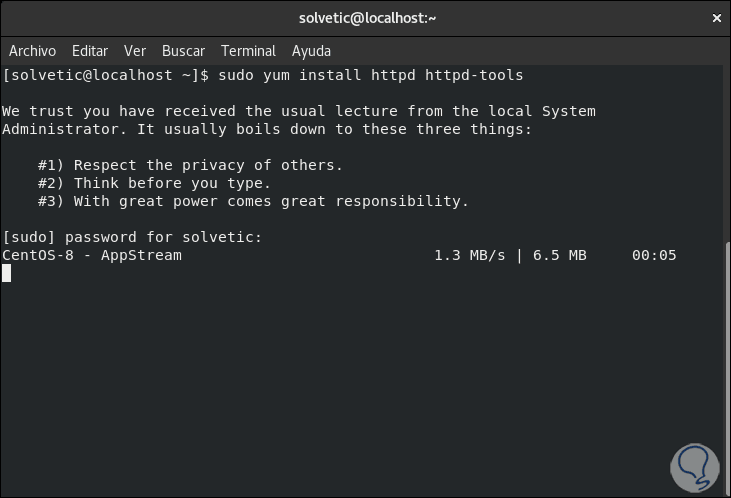
Task: Open the Ver menu
Action: [135, 51]
